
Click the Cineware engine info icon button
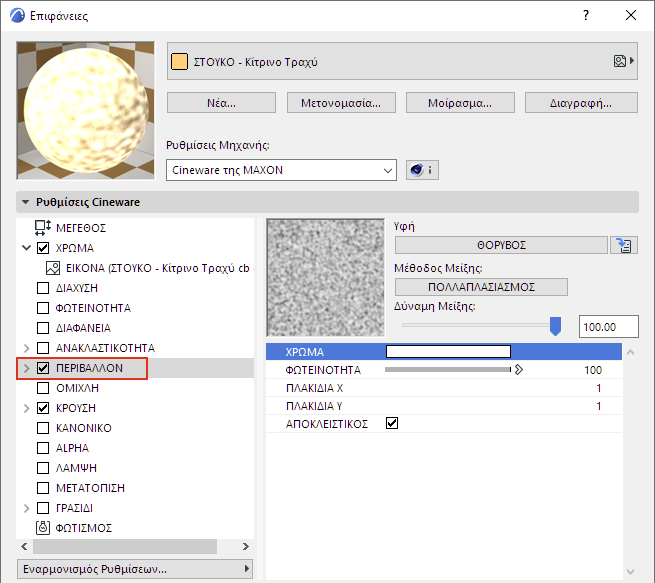(x=422, y=170)
